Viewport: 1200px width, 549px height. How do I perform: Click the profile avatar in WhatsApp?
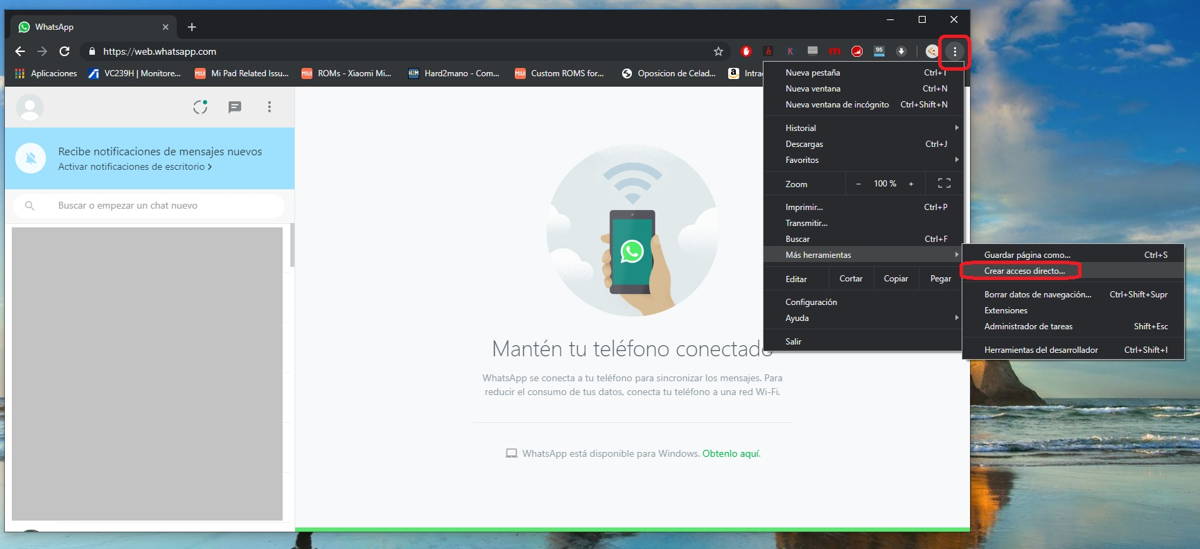[x=30, y=107]
